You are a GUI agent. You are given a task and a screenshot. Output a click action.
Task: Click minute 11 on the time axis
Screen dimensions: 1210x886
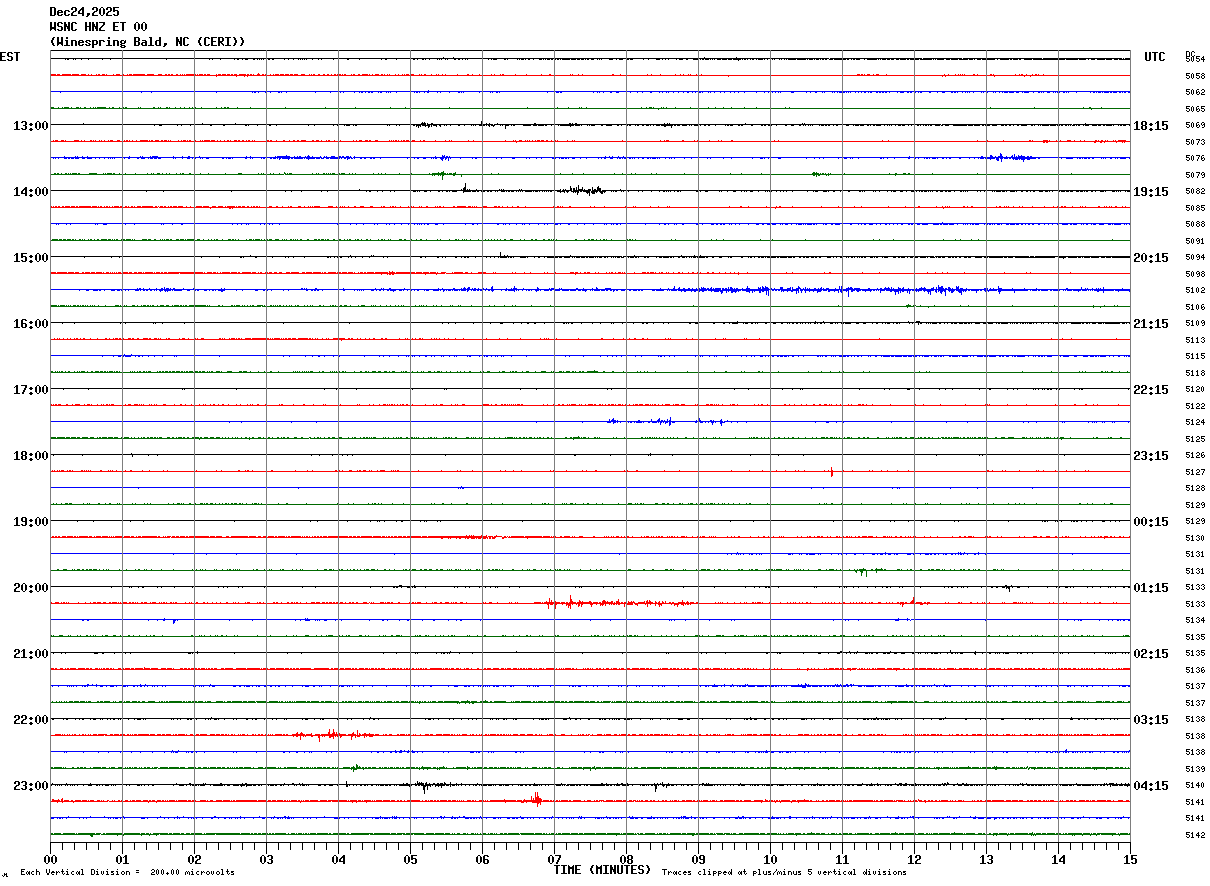tap(842, 859)
